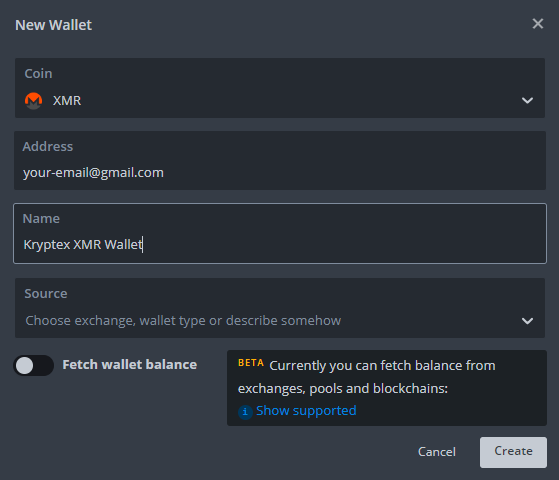Open the Source field placeholder text
559x480 pixels.
coord(183,321)
